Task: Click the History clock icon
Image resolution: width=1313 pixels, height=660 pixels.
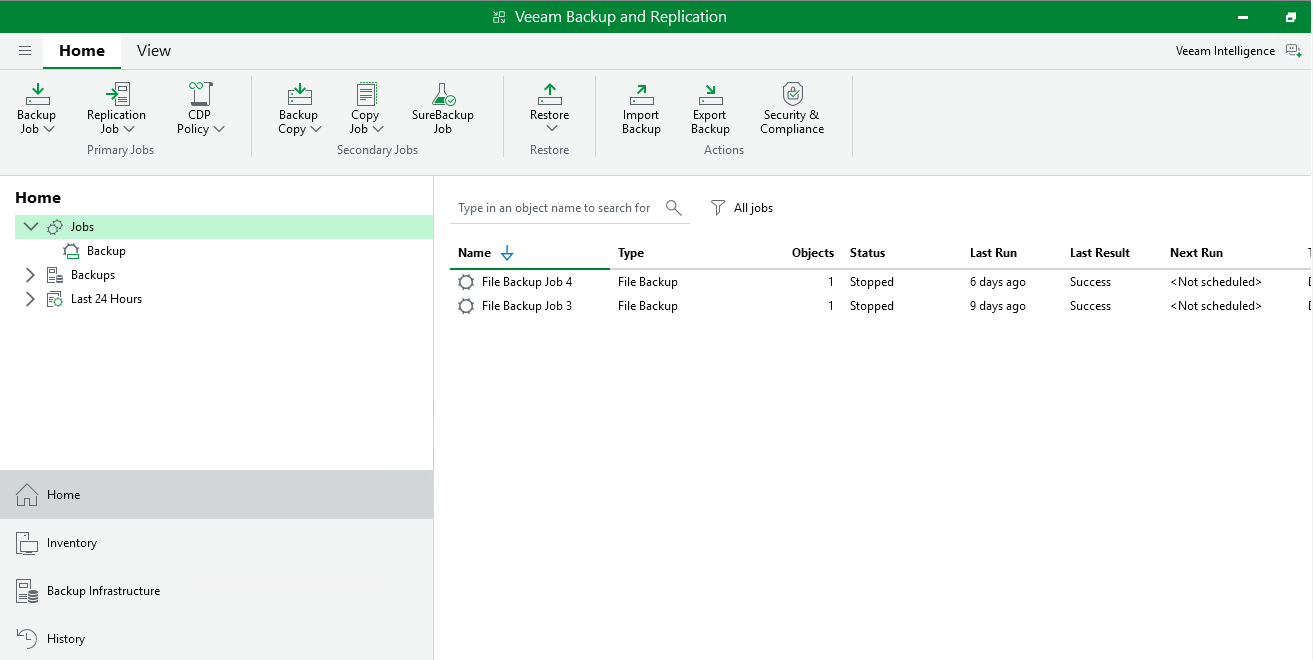Action: 27,639
